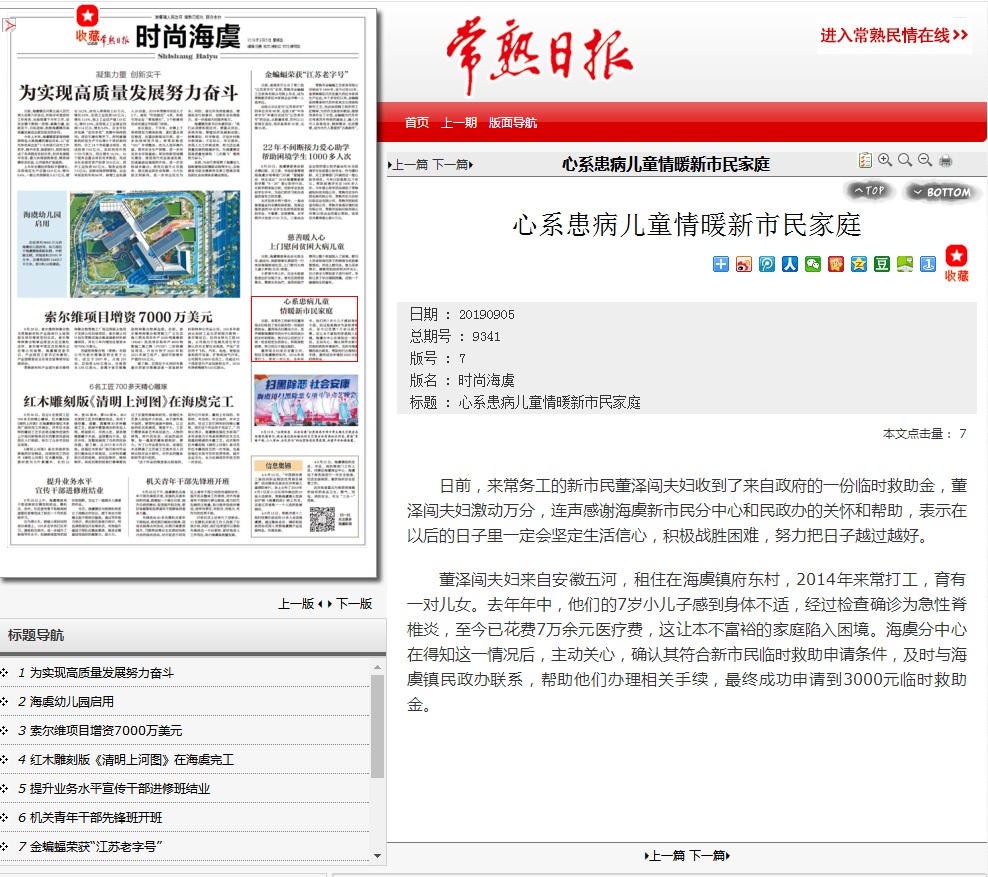Click 索尔维项目增资7000万美元 headline on page image
The image size is (988, 877).
(x=129, y=317)
